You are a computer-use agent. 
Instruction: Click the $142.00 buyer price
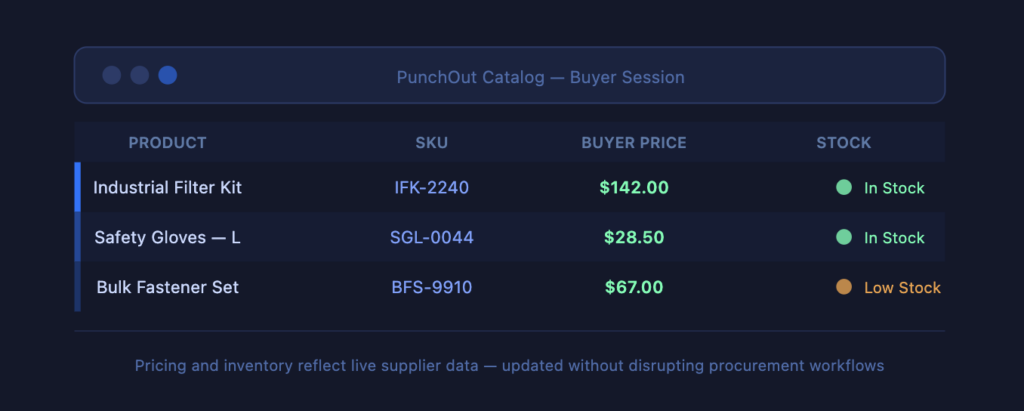(634, 187)
